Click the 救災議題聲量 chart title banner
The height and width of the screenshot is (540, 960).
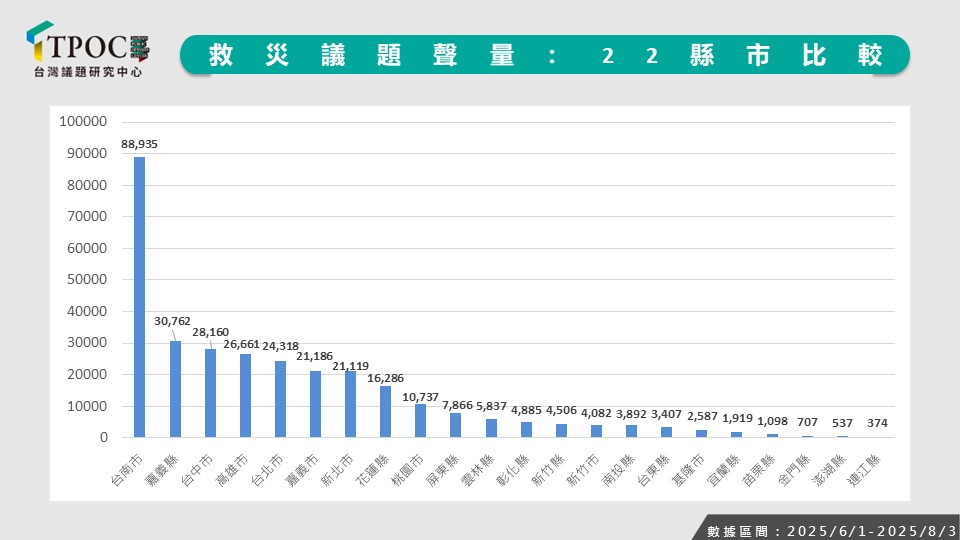pos(545,55)
